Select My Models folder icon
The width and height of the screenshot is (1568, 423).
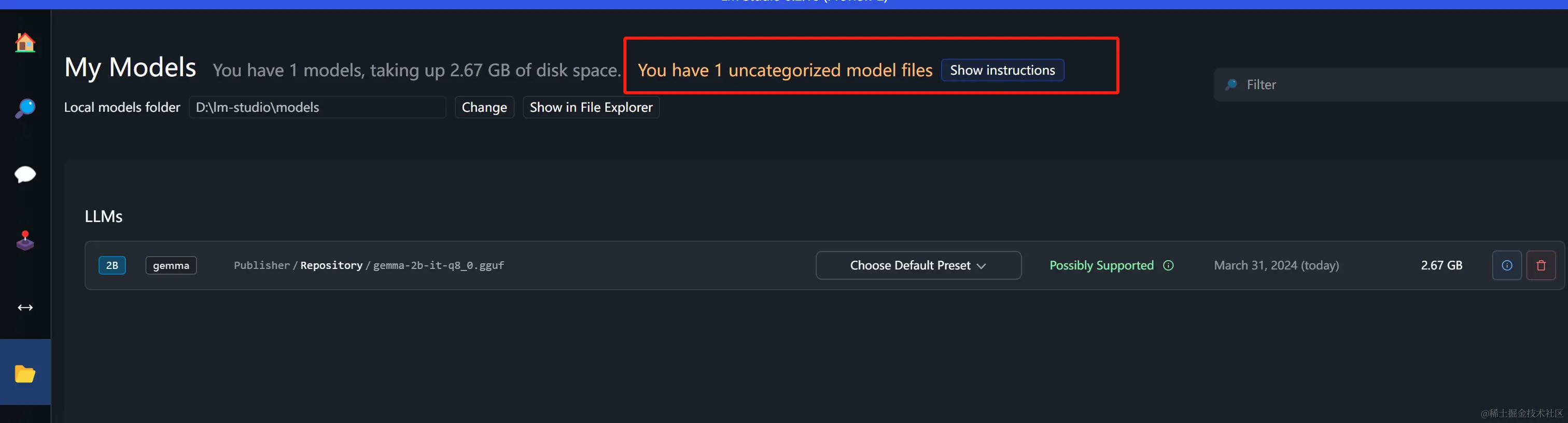coord(25,373)
